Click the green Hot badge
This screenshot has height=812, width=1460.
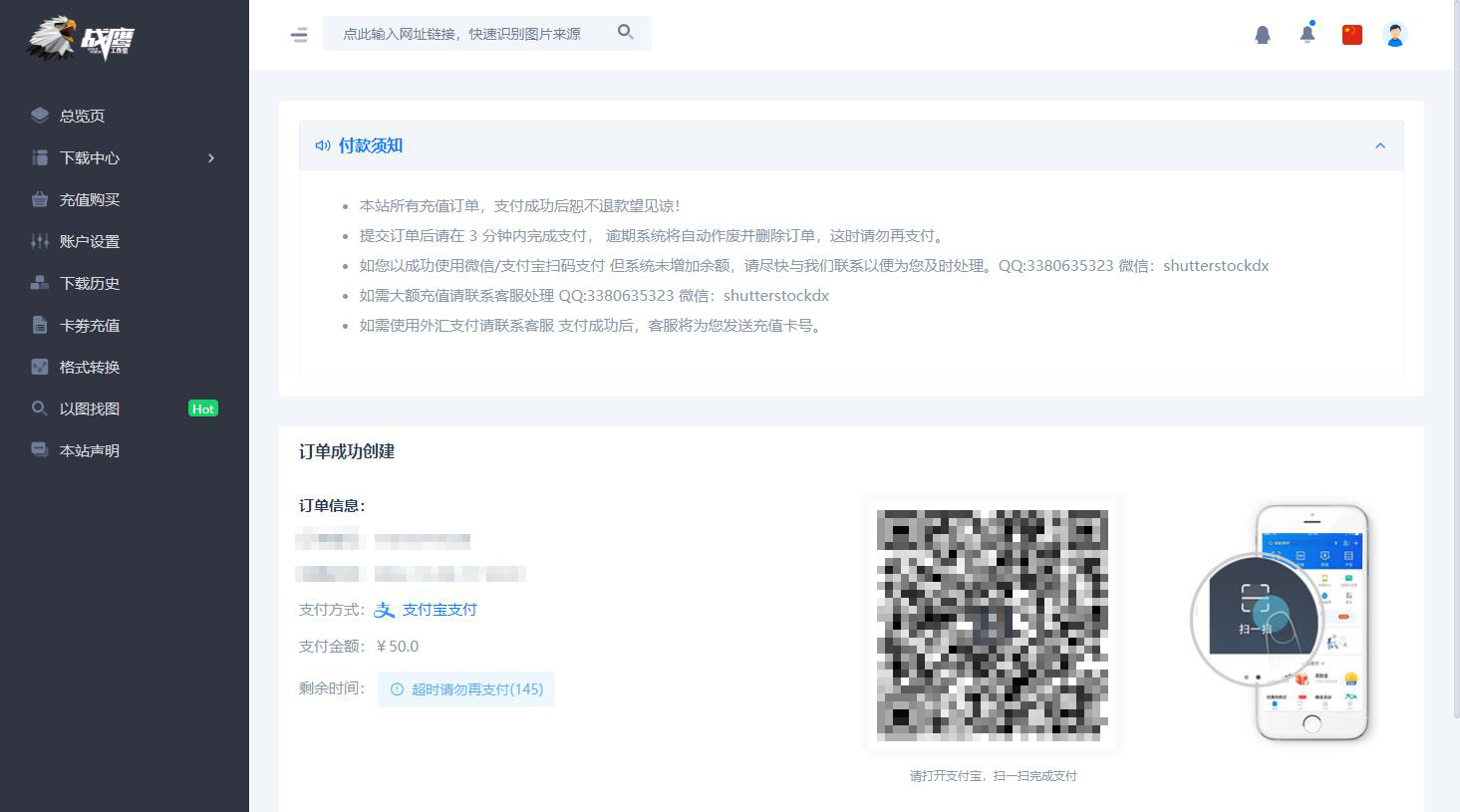[x=203, y=408]
